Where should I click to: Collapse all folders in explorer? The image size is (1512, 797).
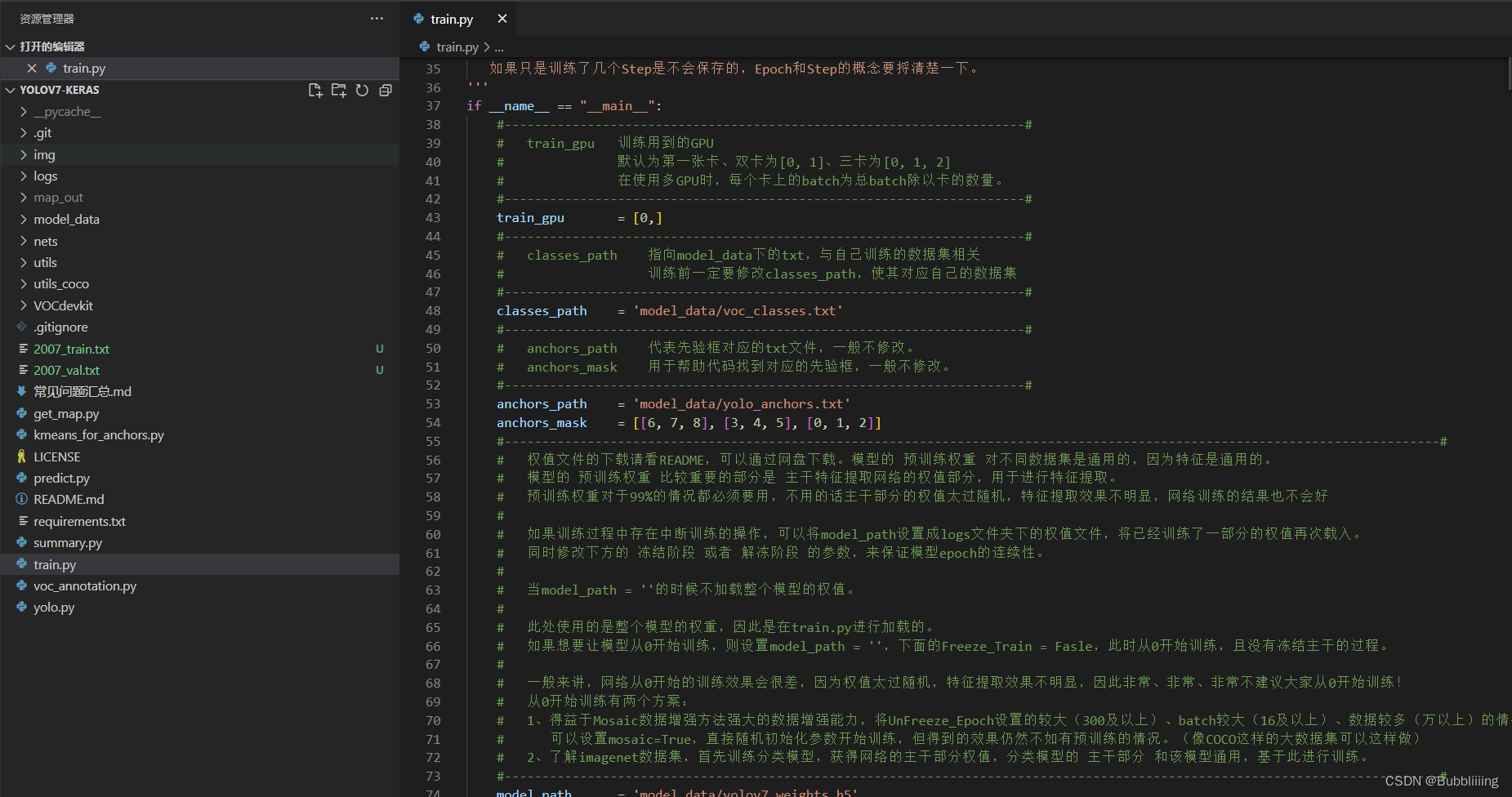pyautogui.click(x=386, y=90)
